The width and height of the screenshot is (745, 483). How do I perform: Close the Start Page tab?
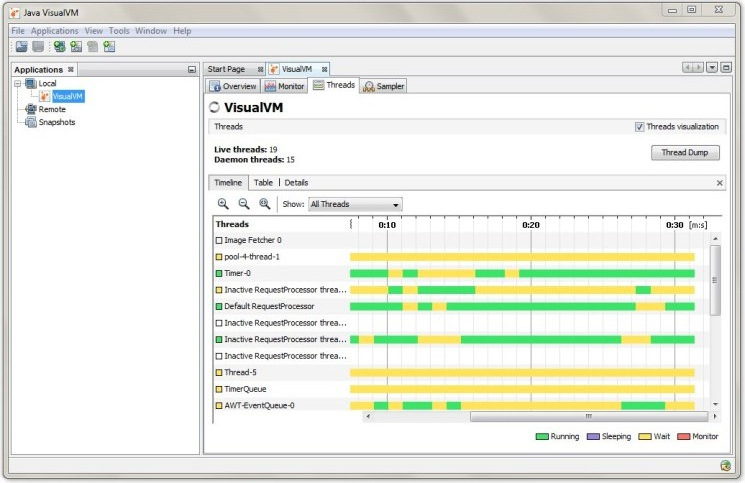point(260,69)
